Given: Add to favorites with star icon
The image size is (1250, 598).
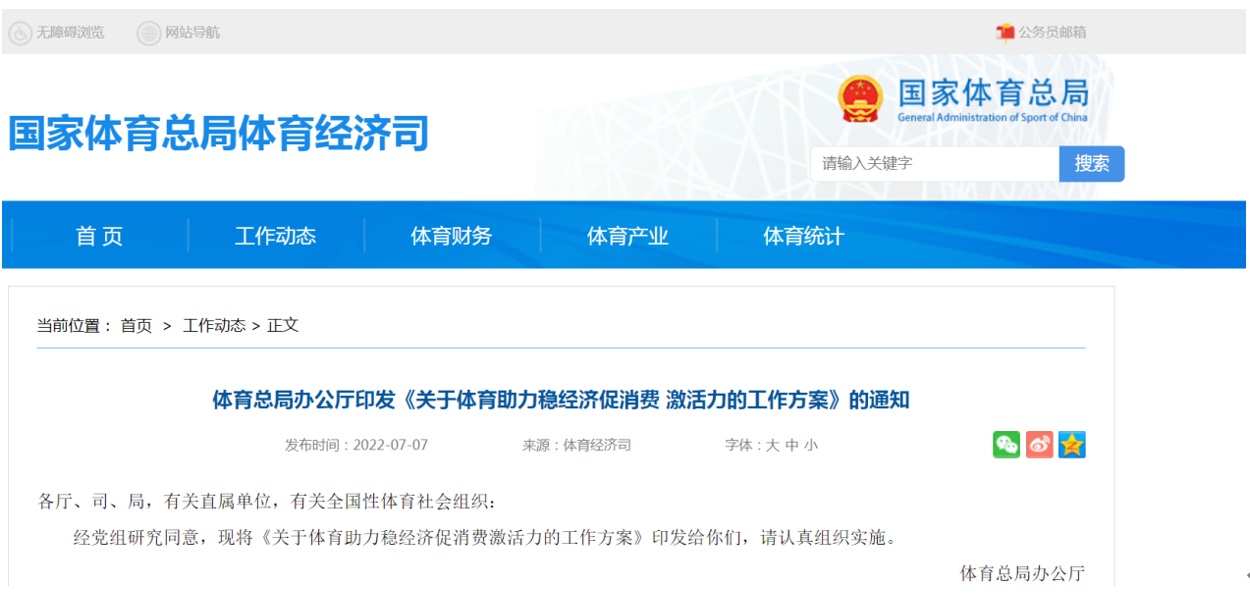Looking at the screenshot, I should tap(1072, 445).
